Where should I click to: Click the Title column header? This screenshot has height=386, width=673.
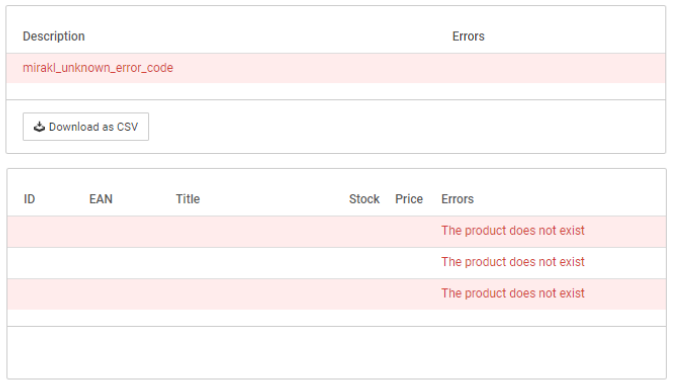point(188,199)
